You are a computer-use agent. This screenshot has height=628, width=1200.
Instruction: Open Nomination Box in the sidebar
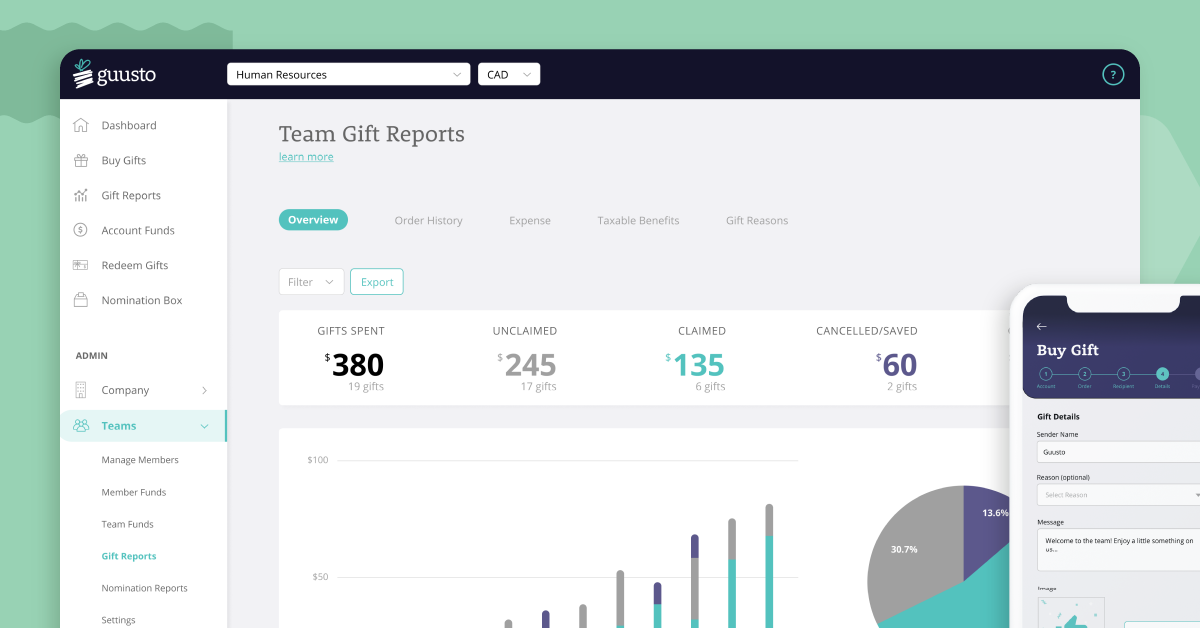(143, 300)
